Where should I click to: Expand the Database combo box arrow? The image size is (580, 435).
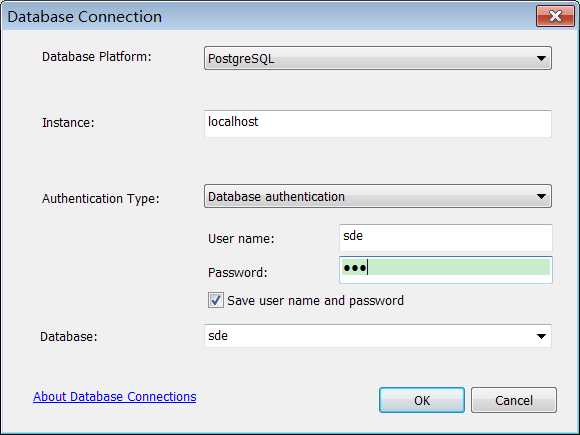point(541,336)
